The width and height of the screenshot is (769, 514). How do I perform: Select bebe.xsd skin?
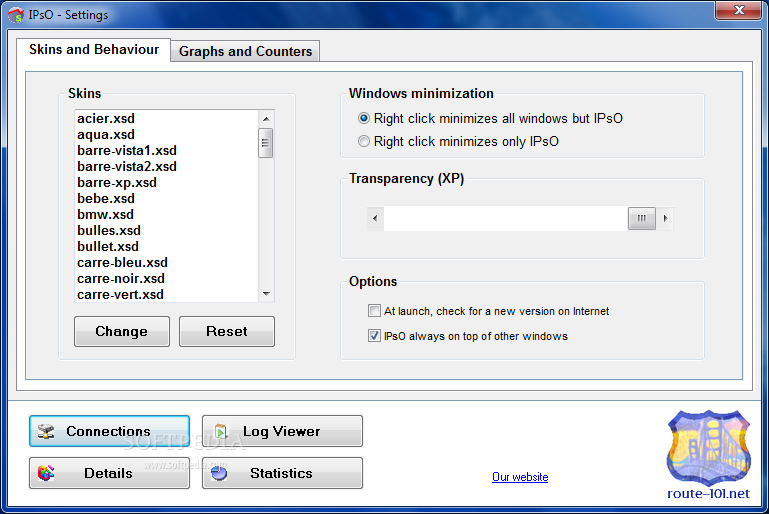click(x=166, y=199)
